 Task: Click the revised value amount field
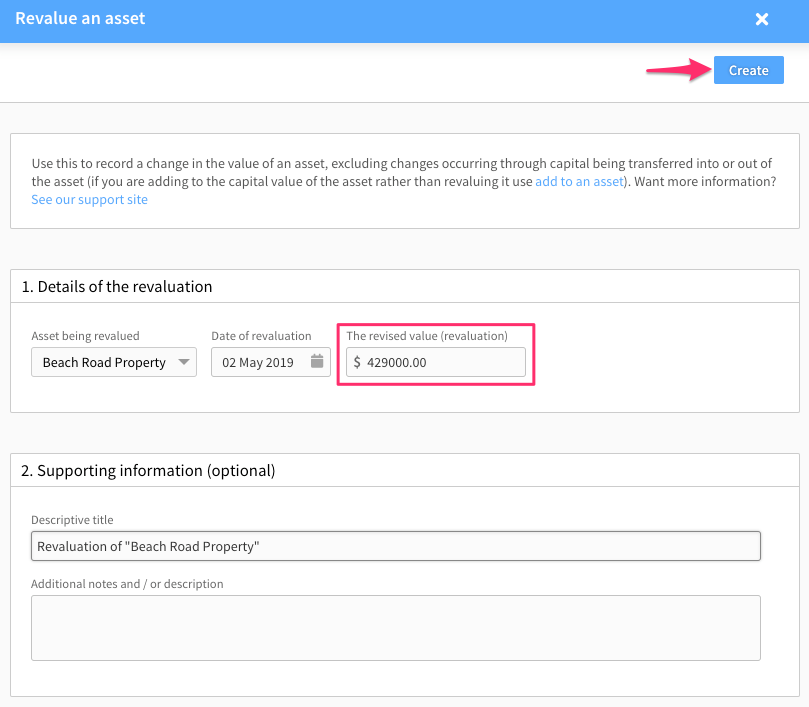point(436,362)
